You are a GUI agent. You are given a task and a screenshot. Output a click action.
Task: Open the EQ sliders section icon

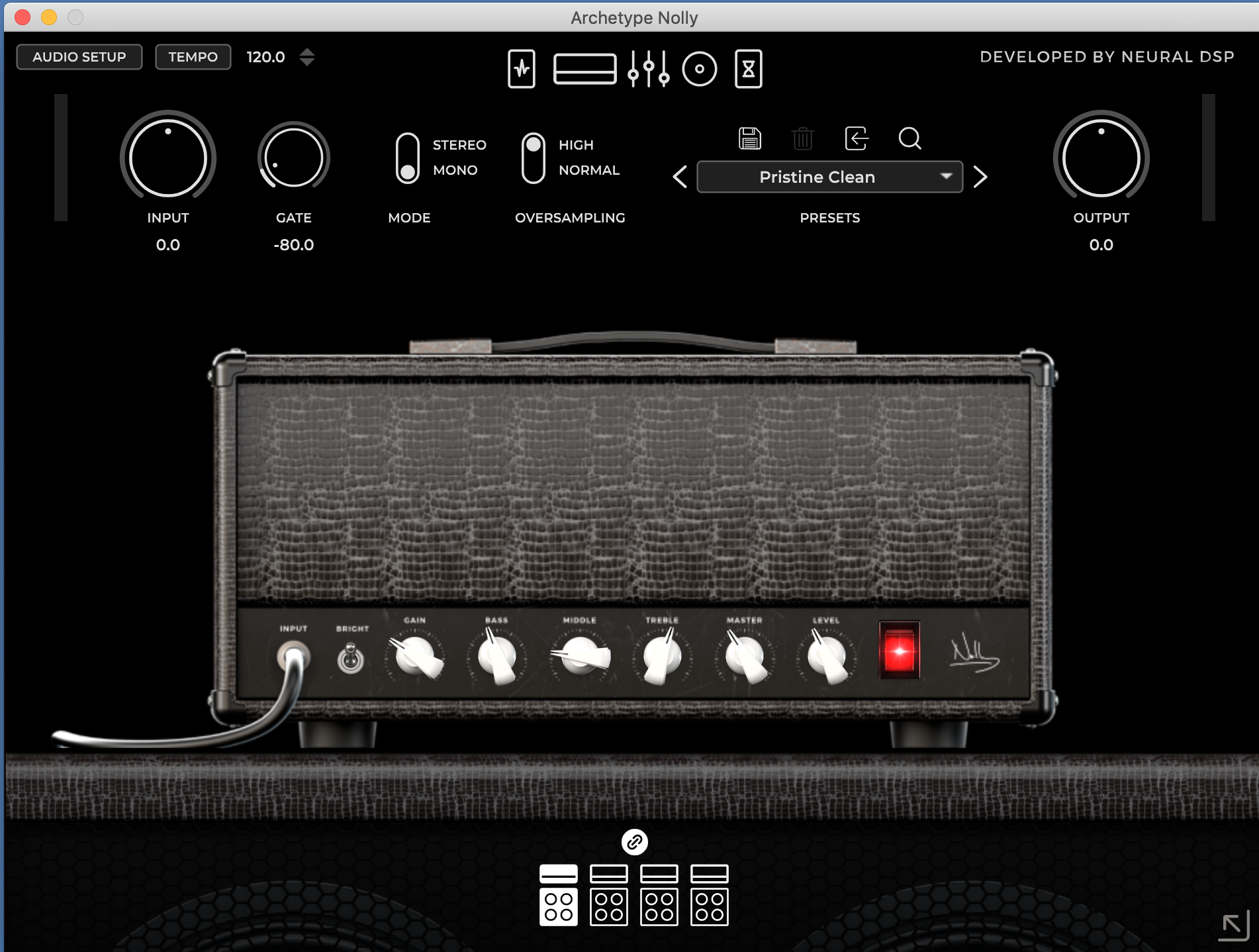pyautogui.click(x=648, y=69)
